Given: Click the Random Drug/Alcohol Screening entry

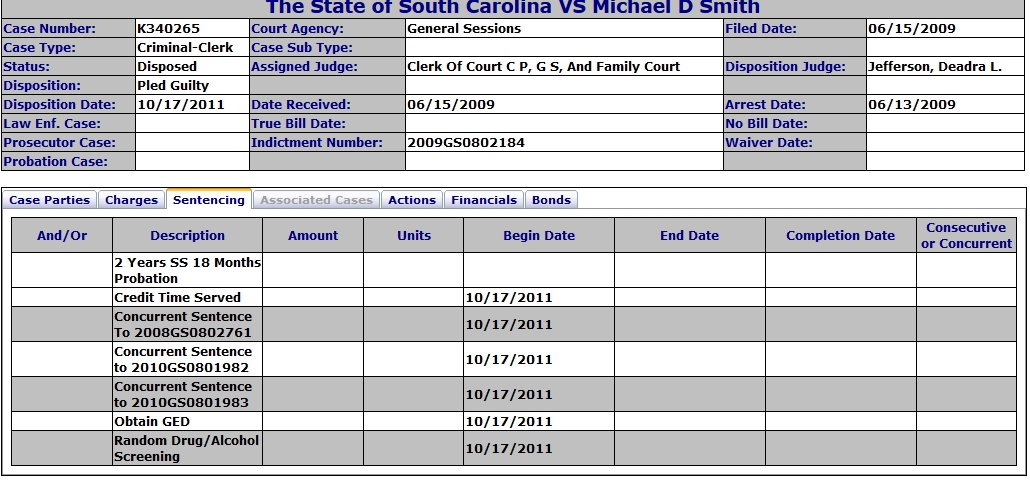Looking at the screenshot, I should pos(187,449).
